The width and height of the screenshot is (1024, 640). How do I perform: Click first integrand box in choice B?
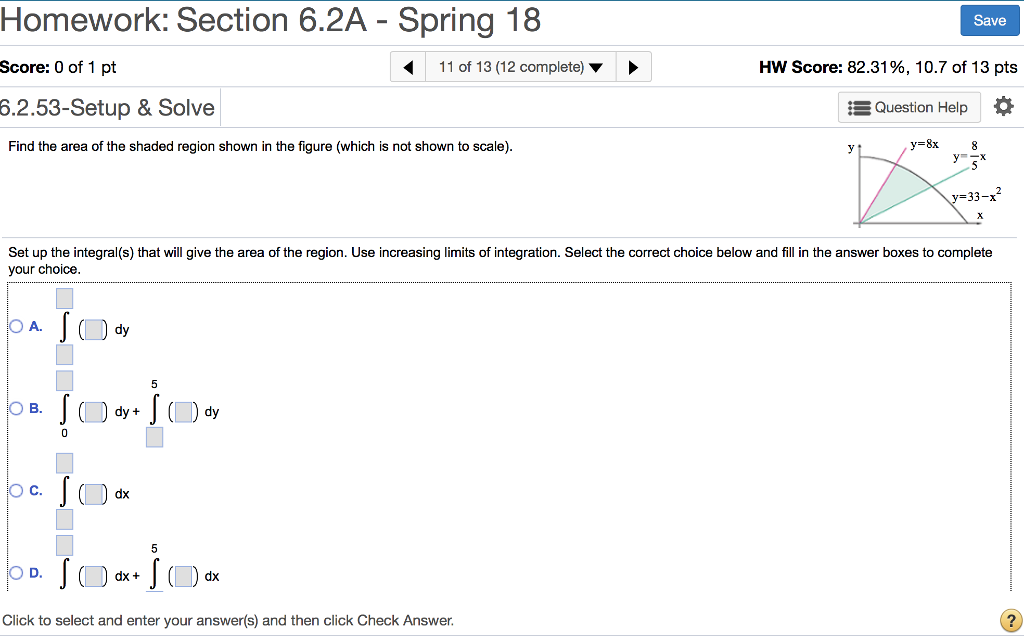(93, 411)
